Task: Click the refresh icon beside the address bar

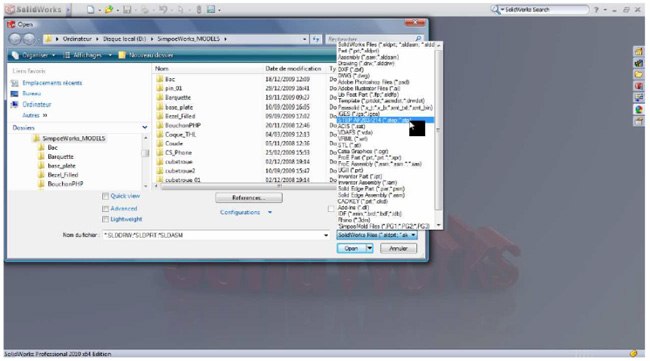Action: 316,39
